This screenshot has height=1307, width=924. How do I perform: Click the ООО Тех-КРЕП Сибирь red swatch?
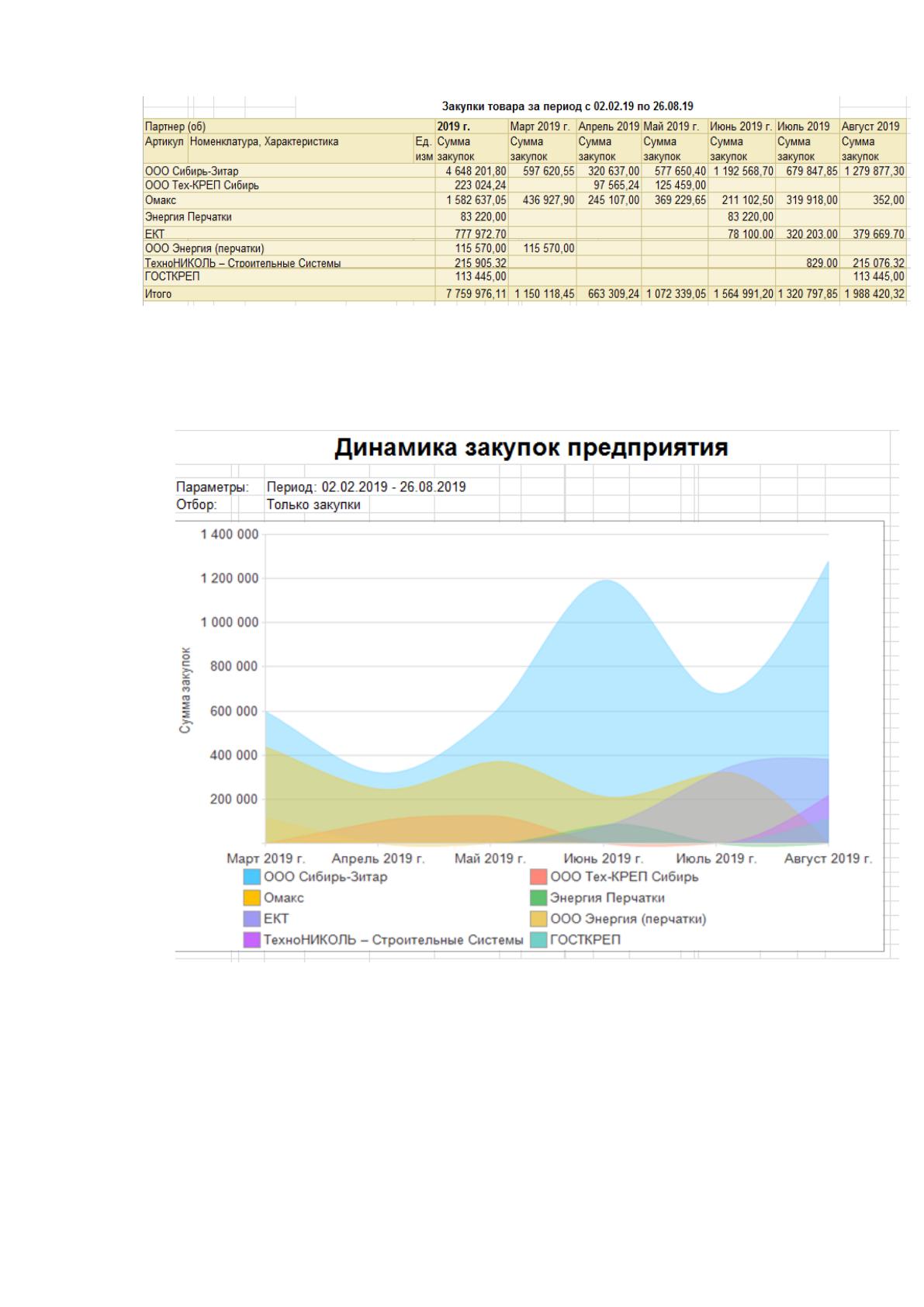538,877
